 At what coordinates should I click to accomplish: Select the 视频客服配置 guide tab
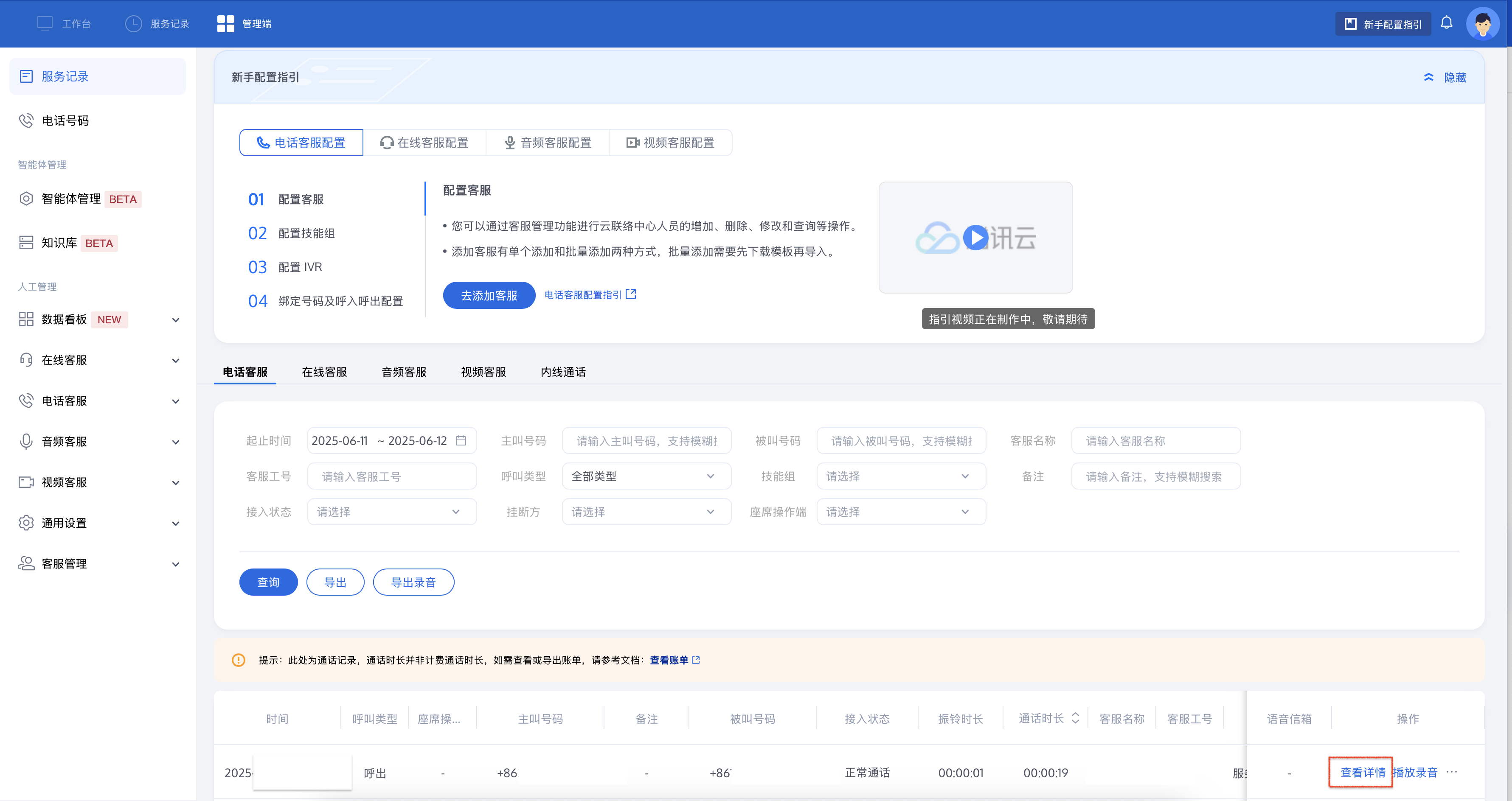pos(670,143)
